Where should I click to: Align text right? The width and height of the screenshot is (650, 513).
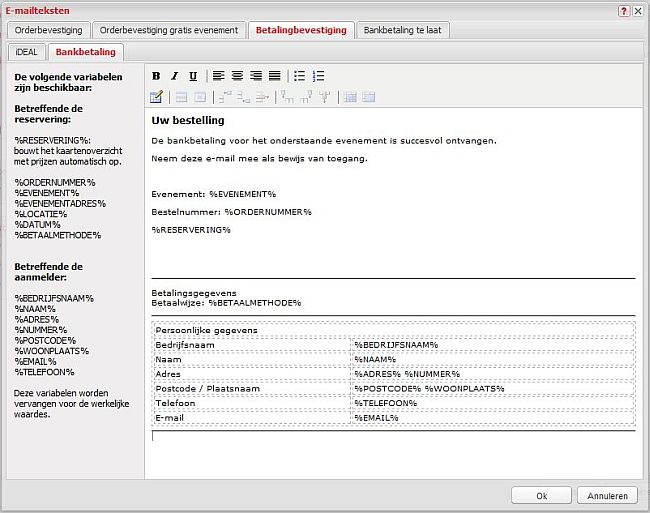point(256,76)
